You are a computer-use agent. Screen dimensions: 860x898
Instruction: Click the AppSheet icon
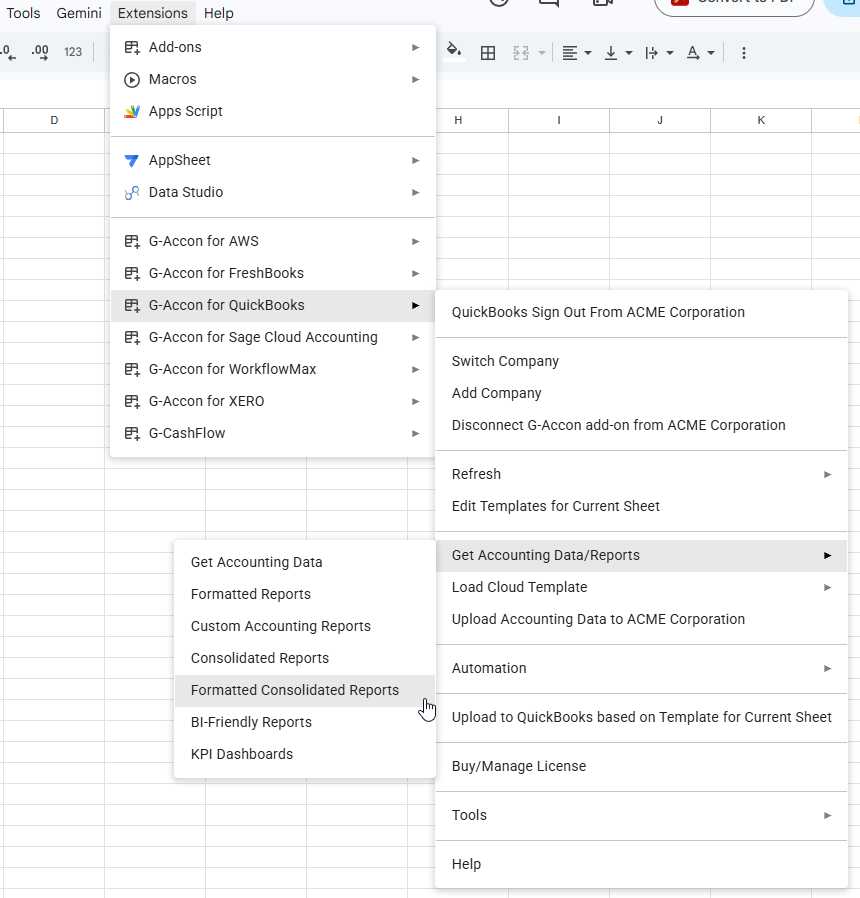(132, 160)
